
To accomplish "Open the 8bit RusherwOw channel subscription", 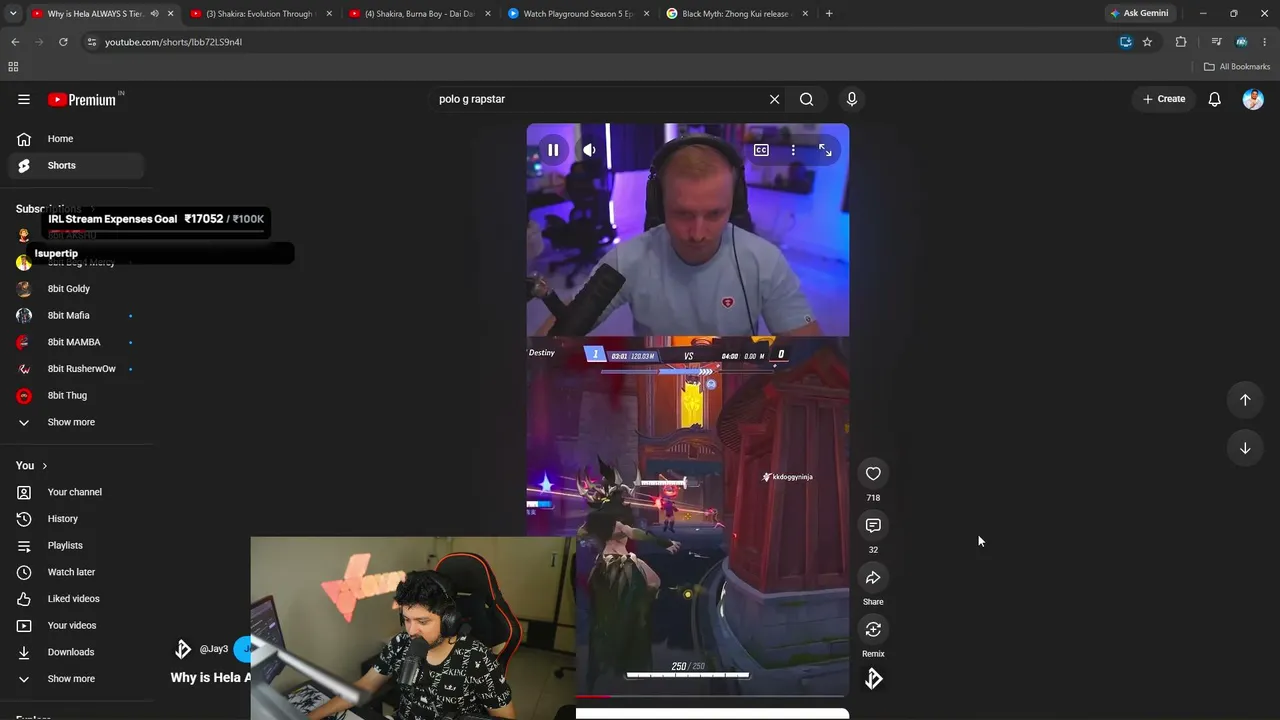I will click(x=76, y=369).
